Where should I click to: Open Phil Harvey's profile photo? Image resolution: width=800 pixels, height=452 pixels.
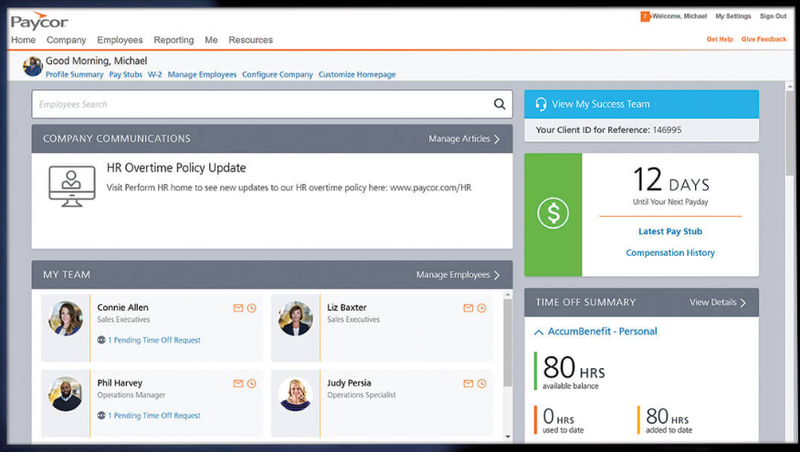tap(65, 394)
